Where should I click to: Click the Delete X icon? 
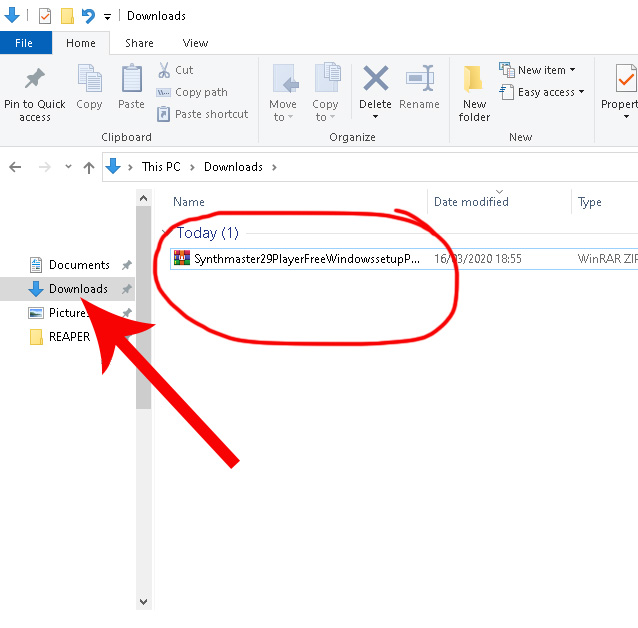375,78
